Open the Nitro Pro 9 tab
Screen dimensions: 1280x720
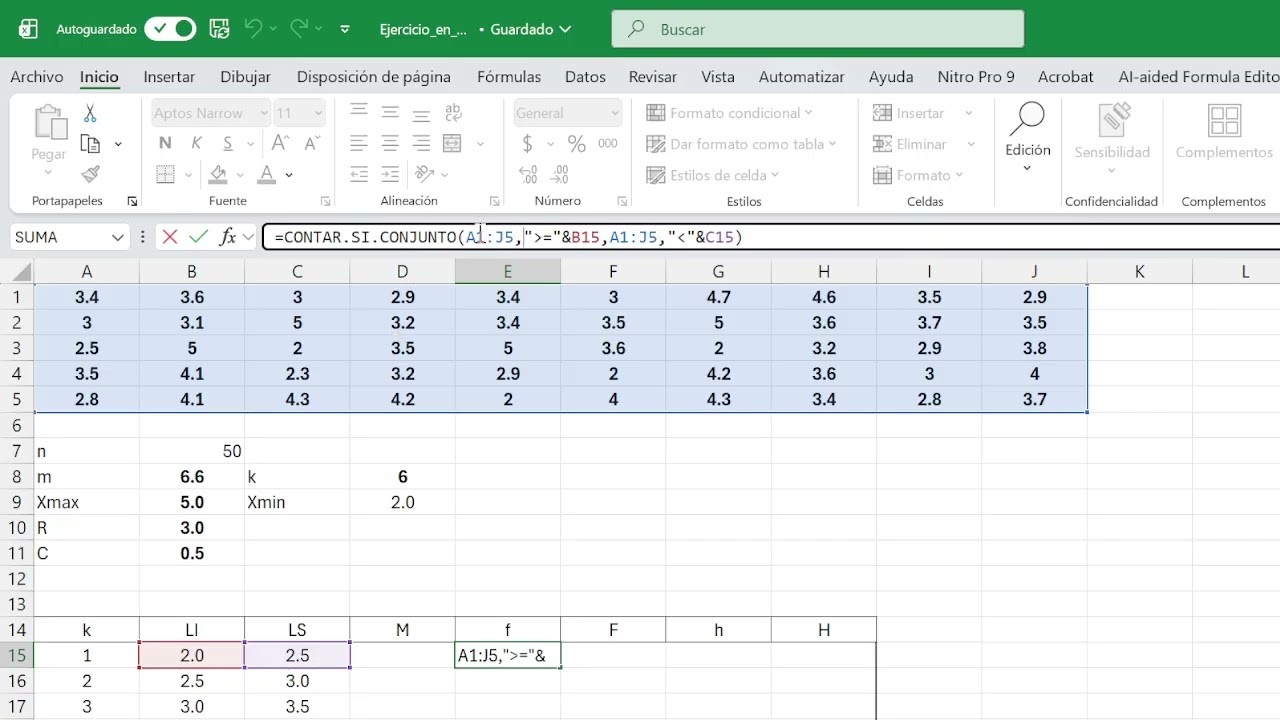tap(976, 77)
